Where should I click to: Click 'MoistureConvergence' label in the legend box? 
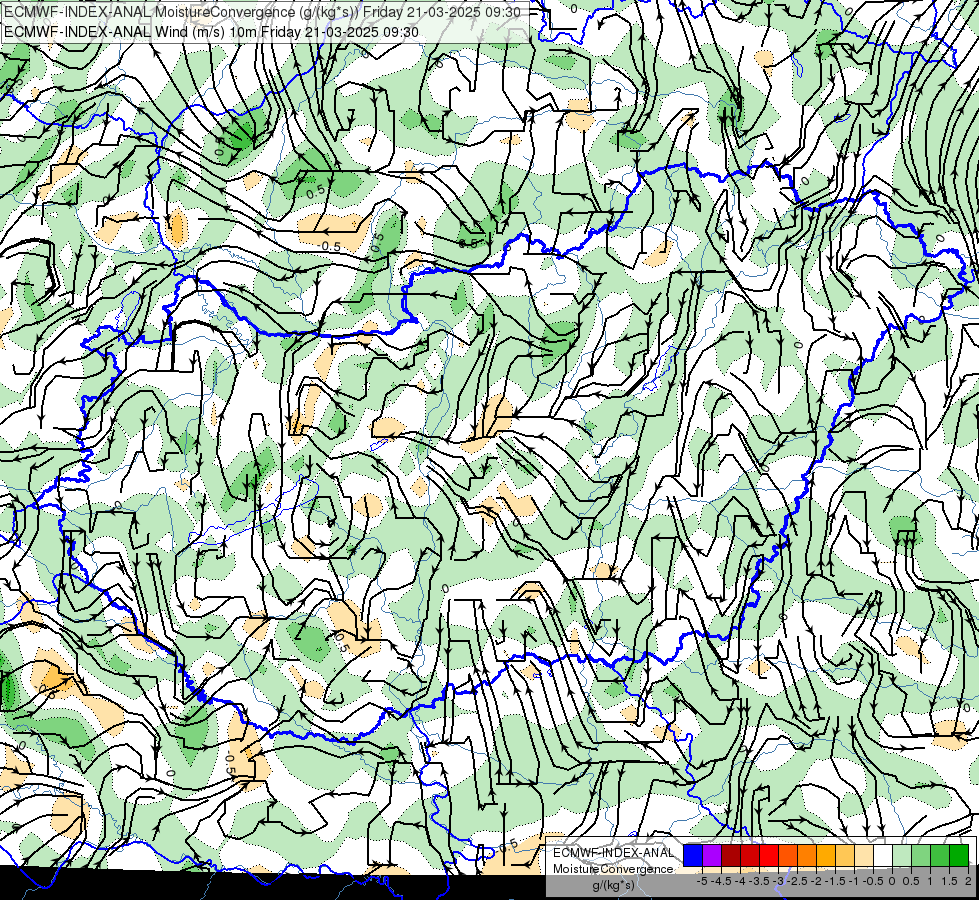pyautogui.click(x=613, y=869)
